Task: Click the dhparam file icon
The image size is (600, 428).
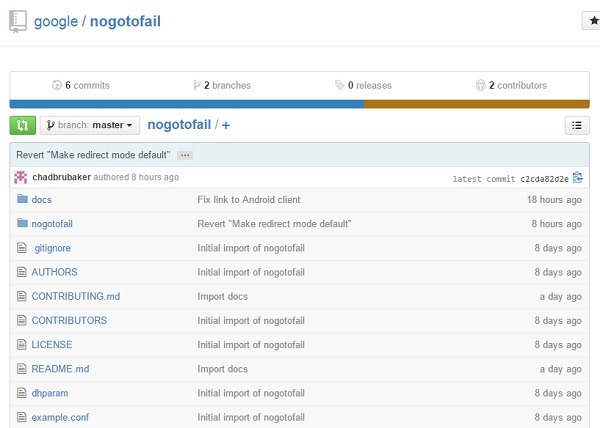Action: click(x=22, y=393)
